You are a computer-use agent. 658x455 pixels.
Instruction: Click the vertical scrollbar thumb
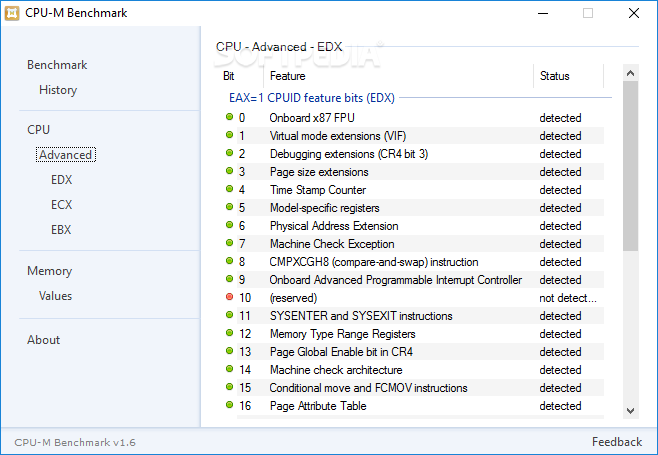click(x=630, y=166)
